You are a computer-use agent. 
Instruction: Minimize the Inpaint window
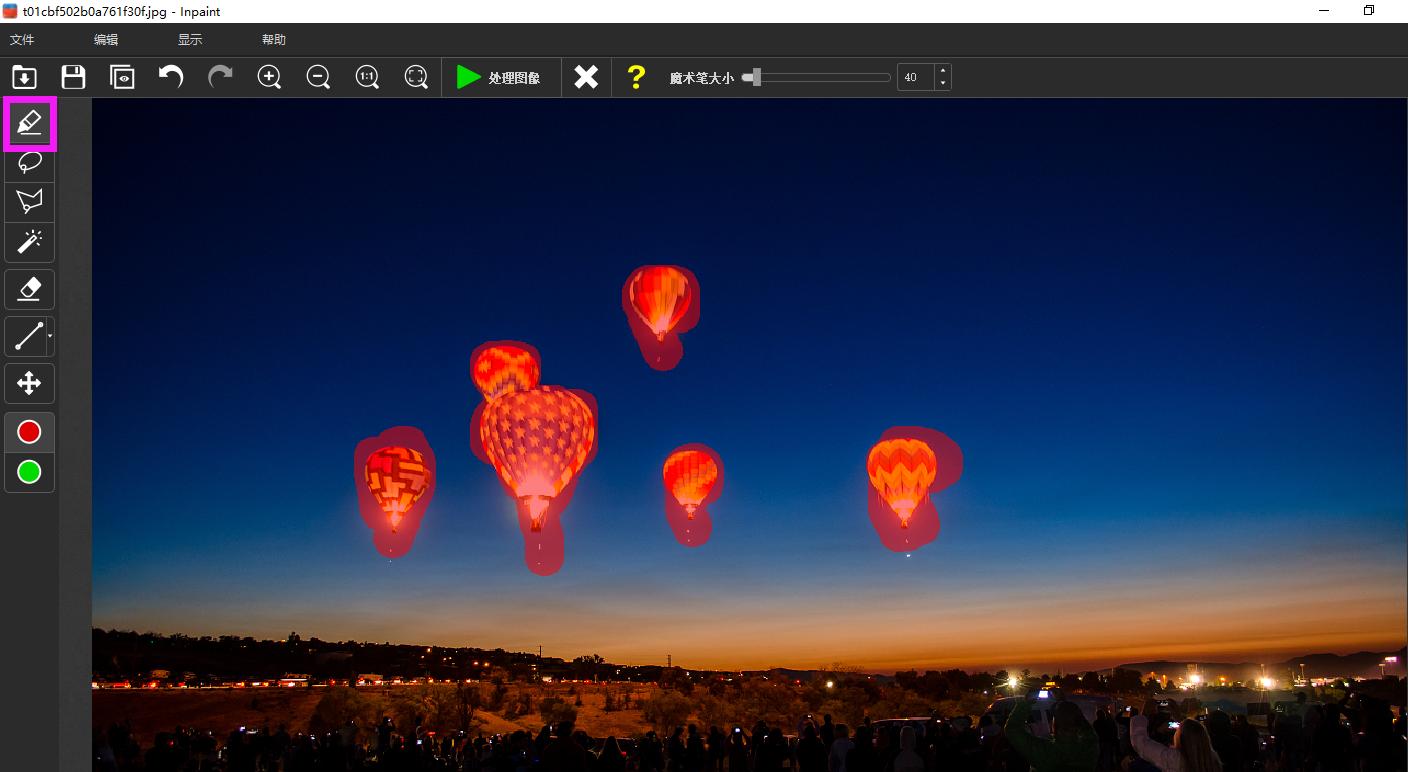pyautogui.click(x=1324, y=11)
